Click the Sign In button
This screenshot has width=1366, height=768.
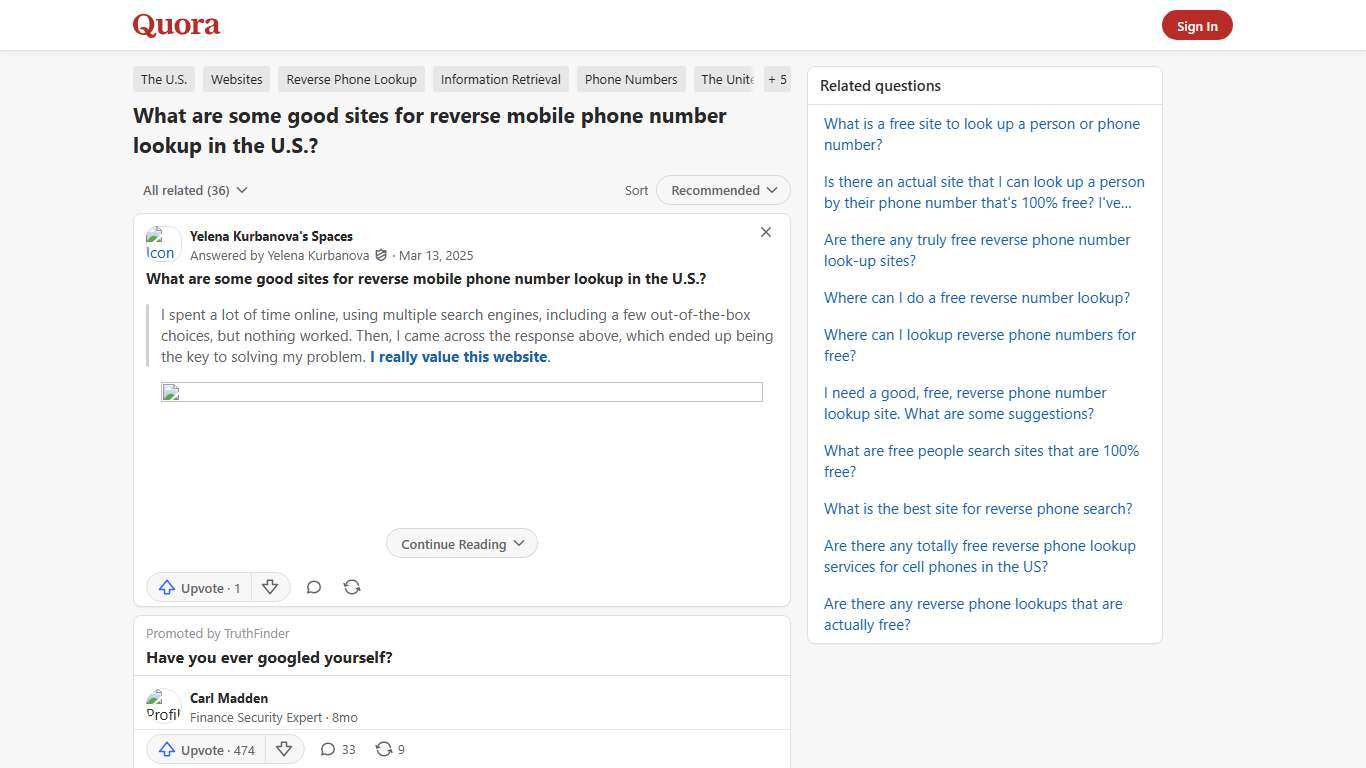(1197, 25)
